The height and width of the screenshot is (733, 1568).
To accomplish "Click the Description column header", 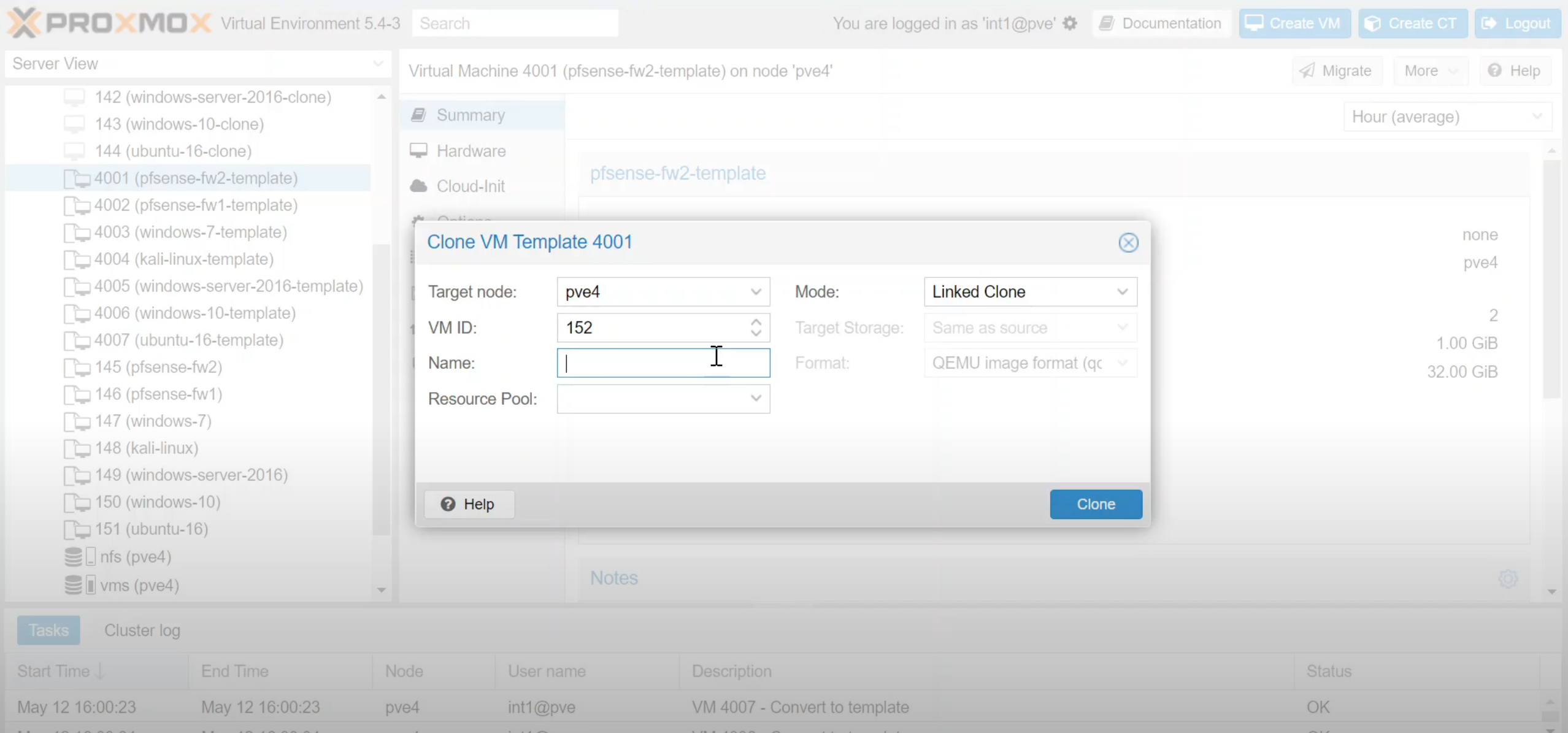I will [986, 671].
